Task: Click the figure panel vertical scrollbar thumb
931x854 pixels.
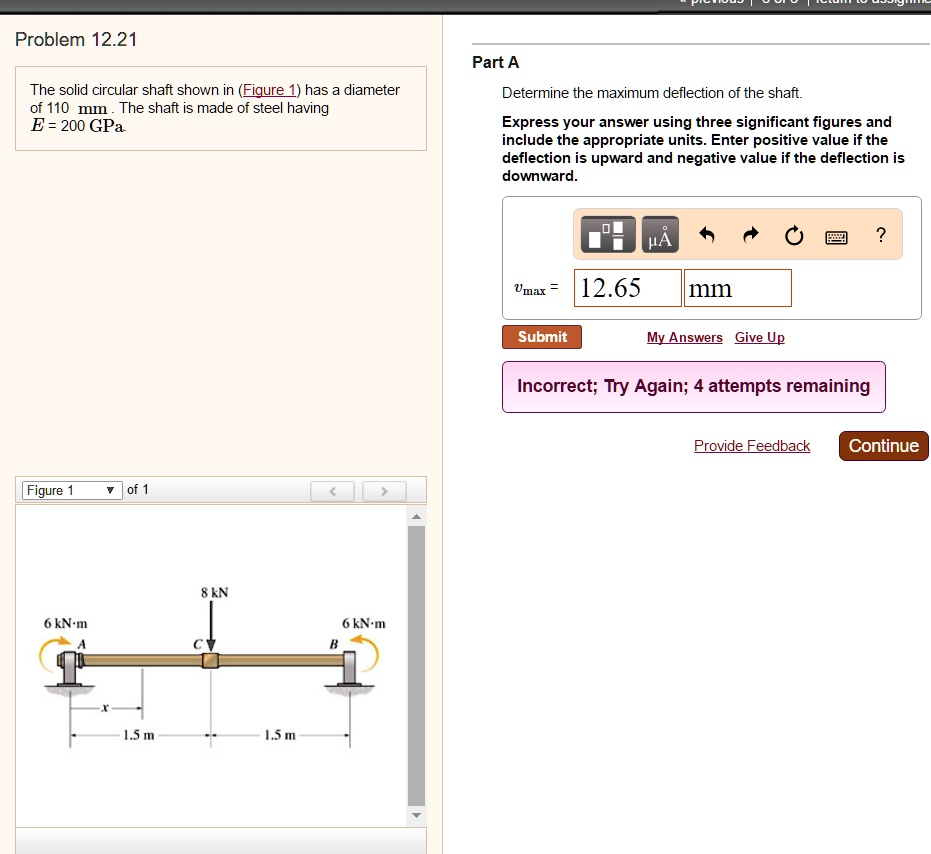Action: (416, 665)
